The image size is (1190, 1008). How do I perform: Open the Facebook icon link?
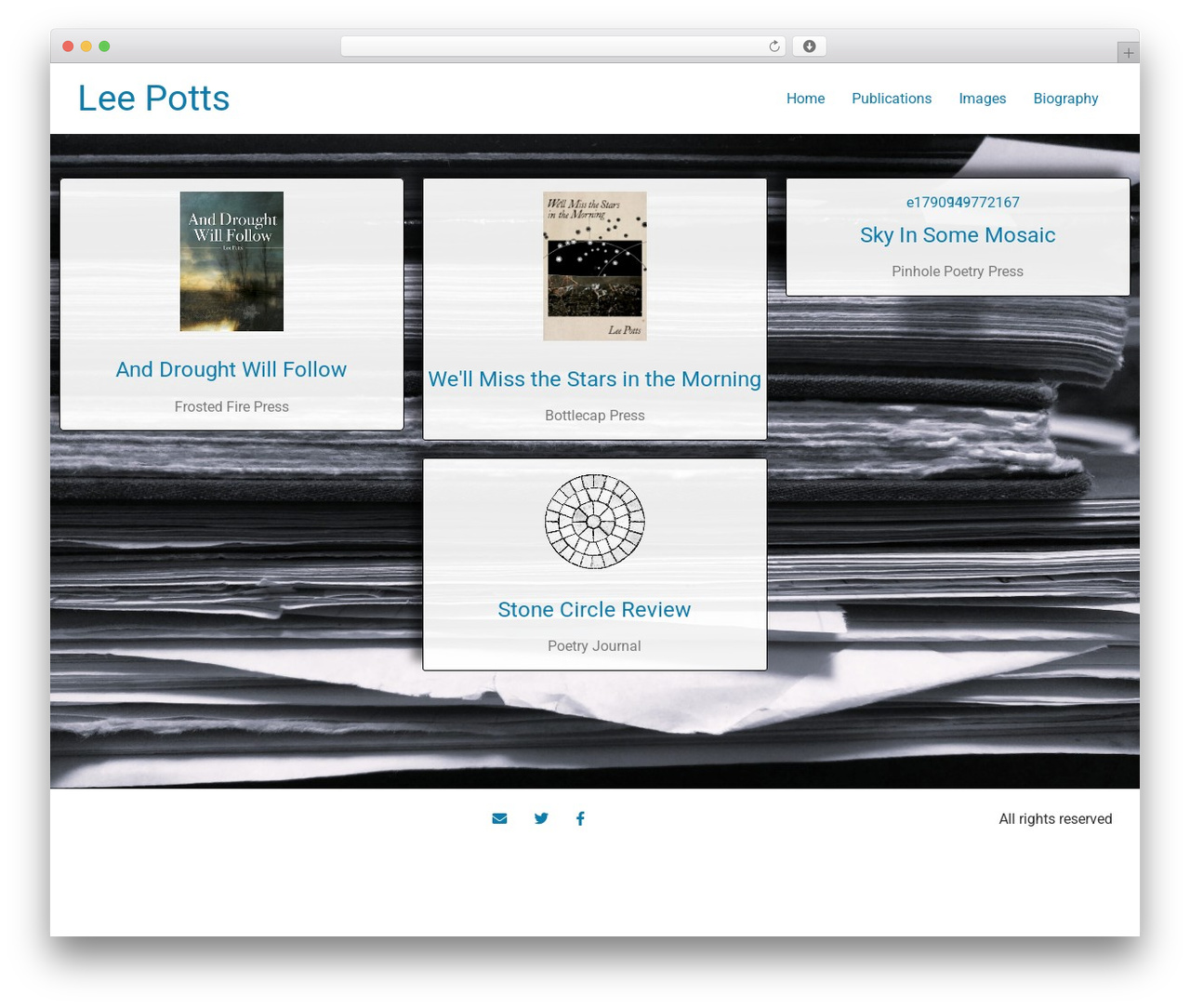point(580,818)
